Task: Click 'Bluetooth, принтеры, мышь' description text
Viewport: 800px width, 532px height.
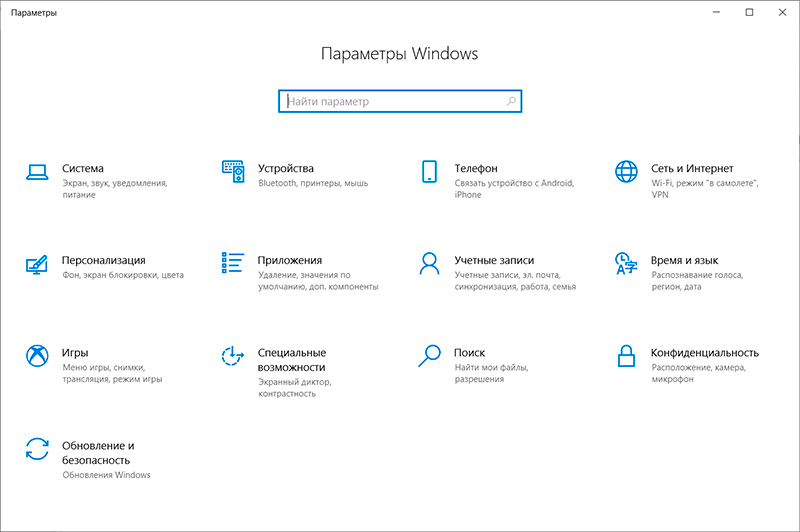Action: (313, 184)
